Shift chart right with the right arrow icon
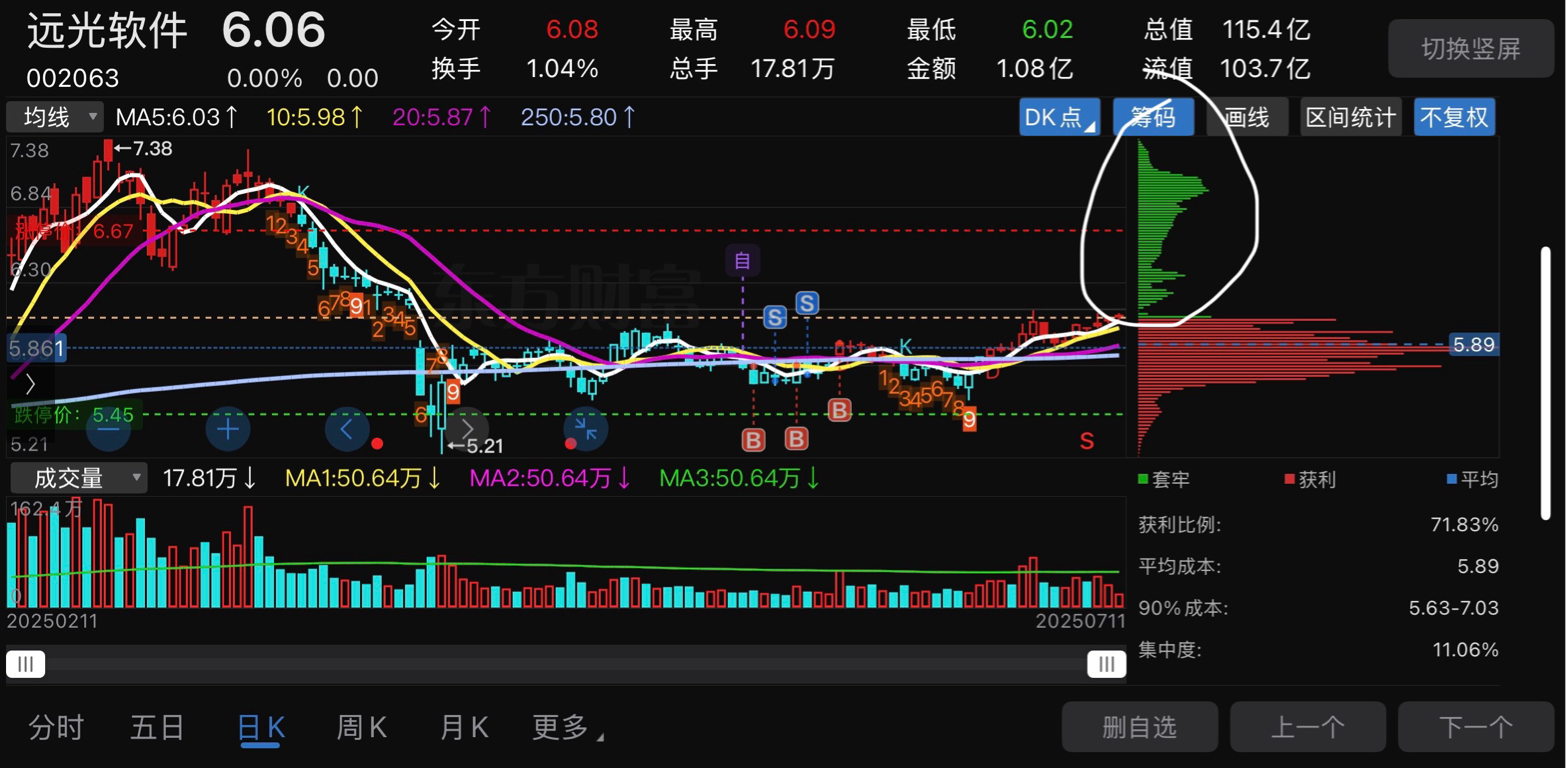 466,430
